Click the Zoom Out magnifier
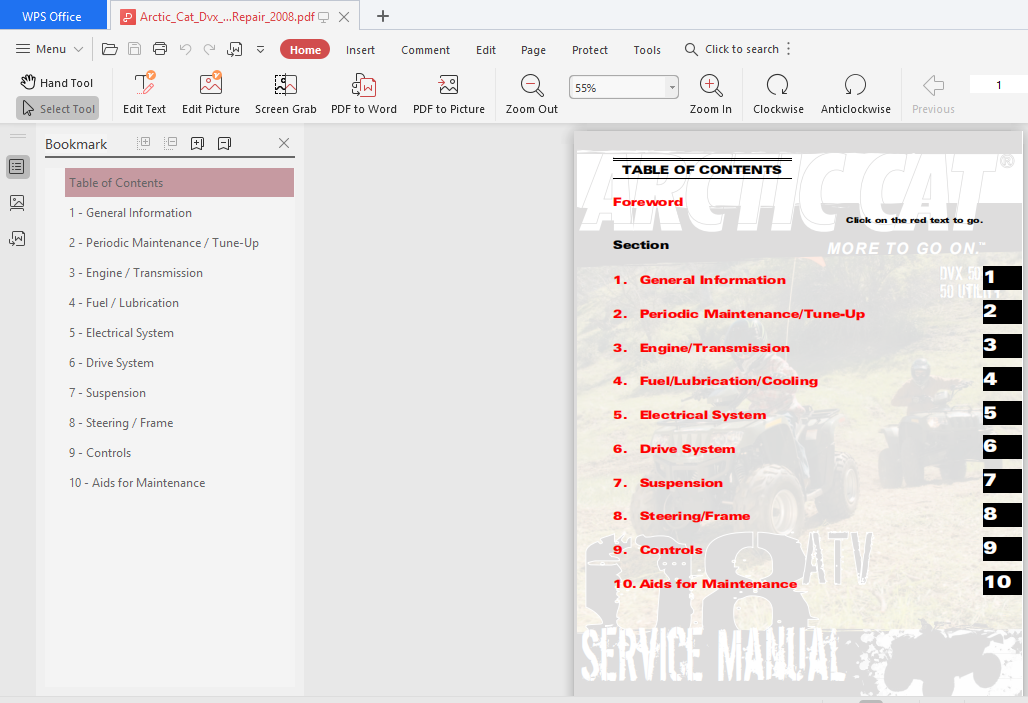 [x=532, y=93]
